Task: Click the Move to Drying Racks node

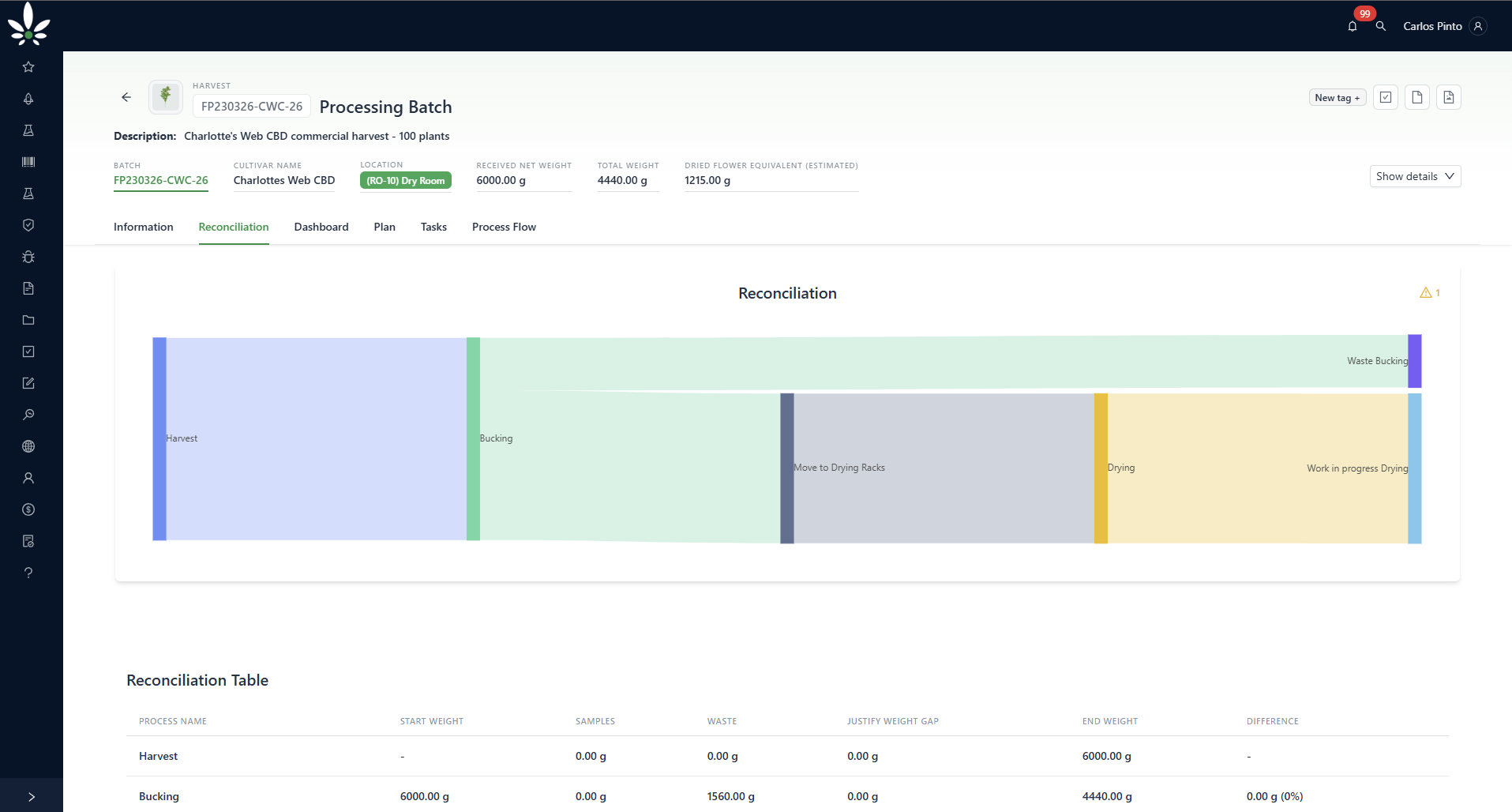Action: click(787, 468)
